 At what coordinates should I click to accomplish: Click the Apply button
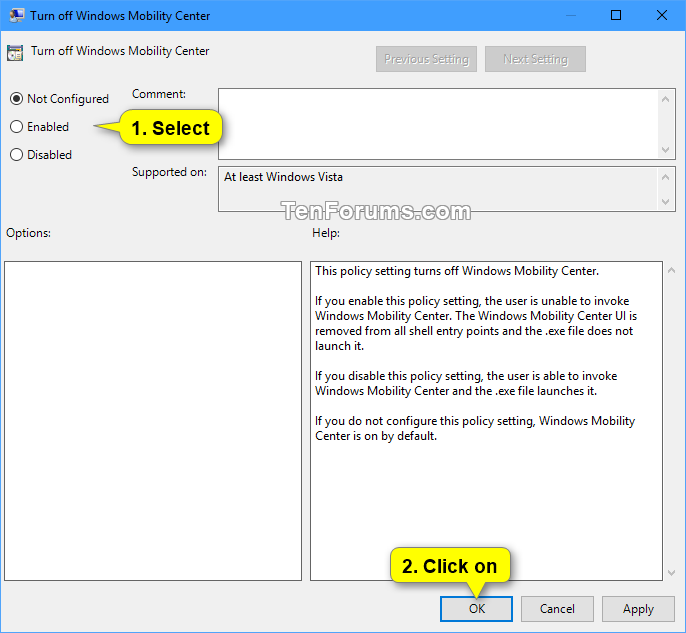pos(638,609)
